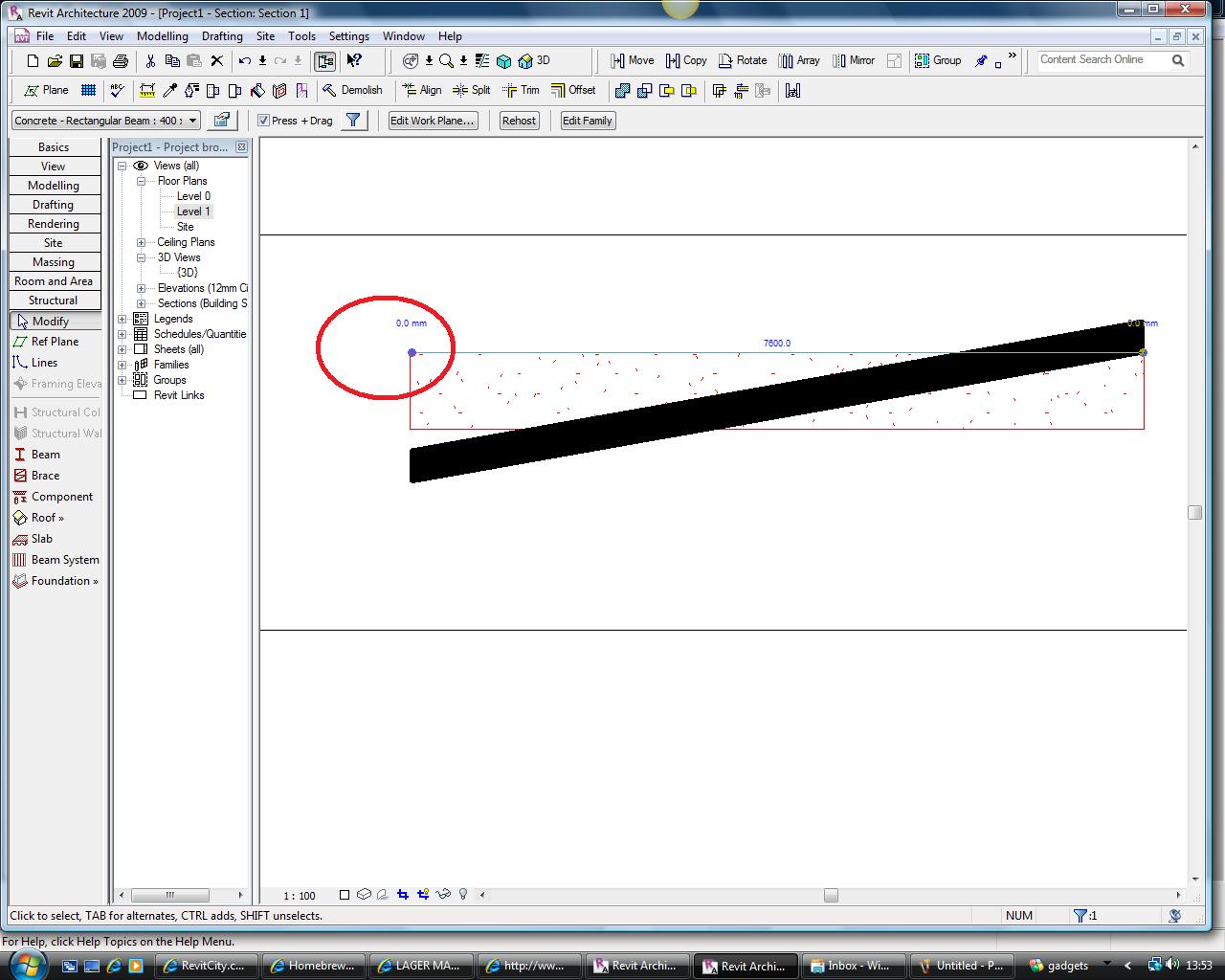Expand the Legends node
Screen dimensions: 1225x980
click(x=122, y=319)
